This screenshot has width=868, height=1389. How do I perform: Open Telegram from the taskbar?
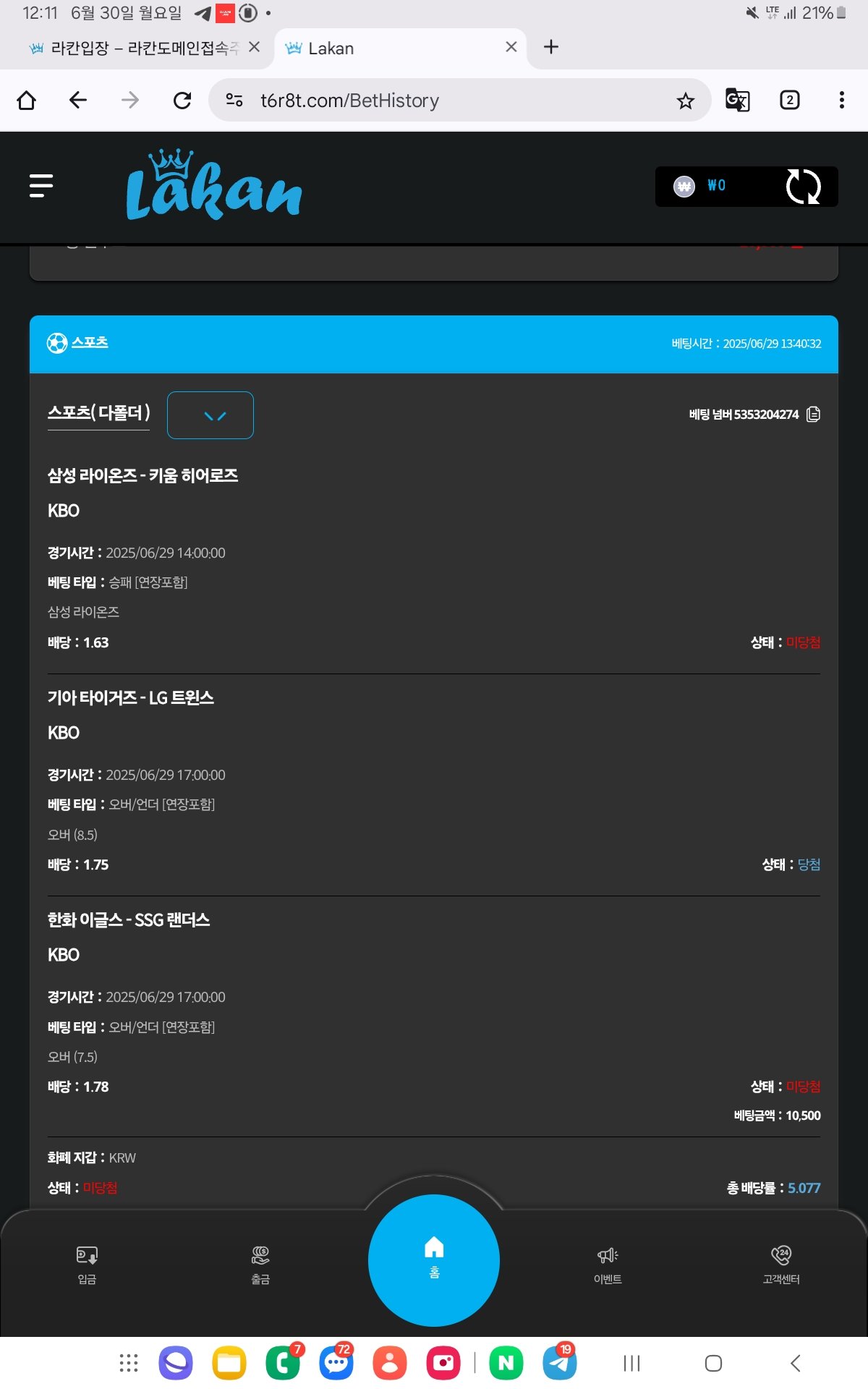point(560,1363)
